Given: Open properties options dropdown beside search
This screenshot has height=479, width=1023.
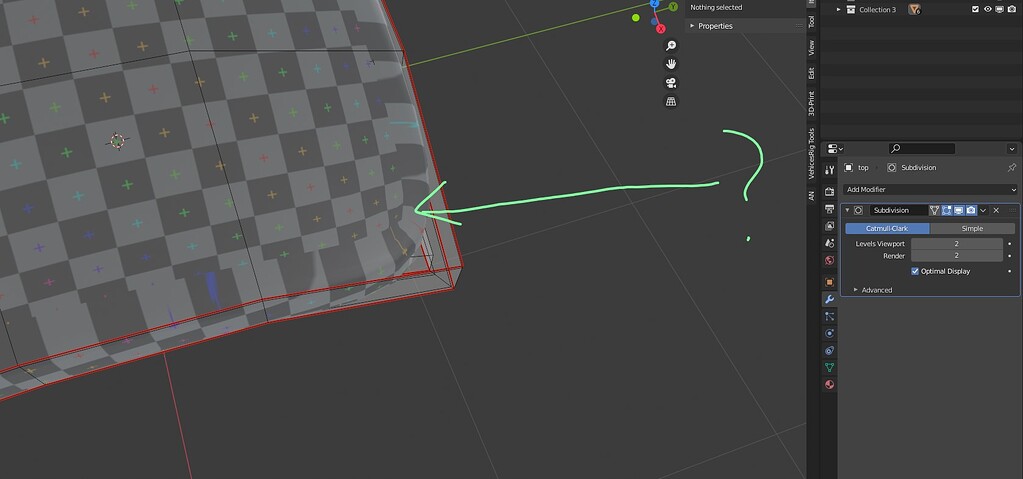Looking at the screenshot, I should coord(1012,149).
